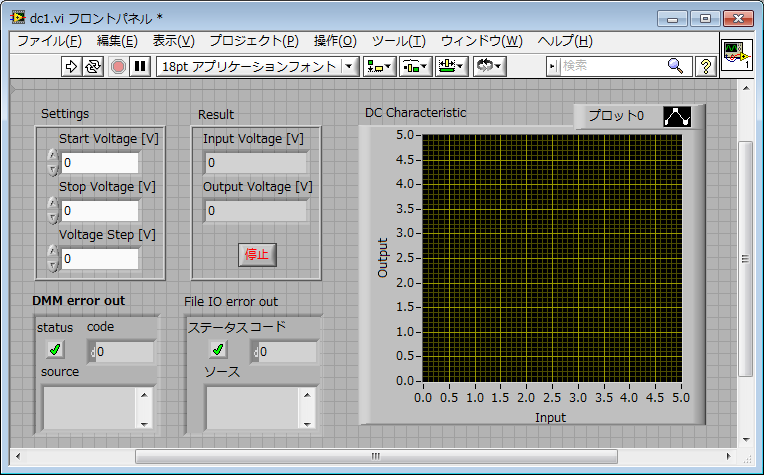Open the ファイル(F) menu
The height and width of the screenshot is (475, 764).
pos(49,41)
